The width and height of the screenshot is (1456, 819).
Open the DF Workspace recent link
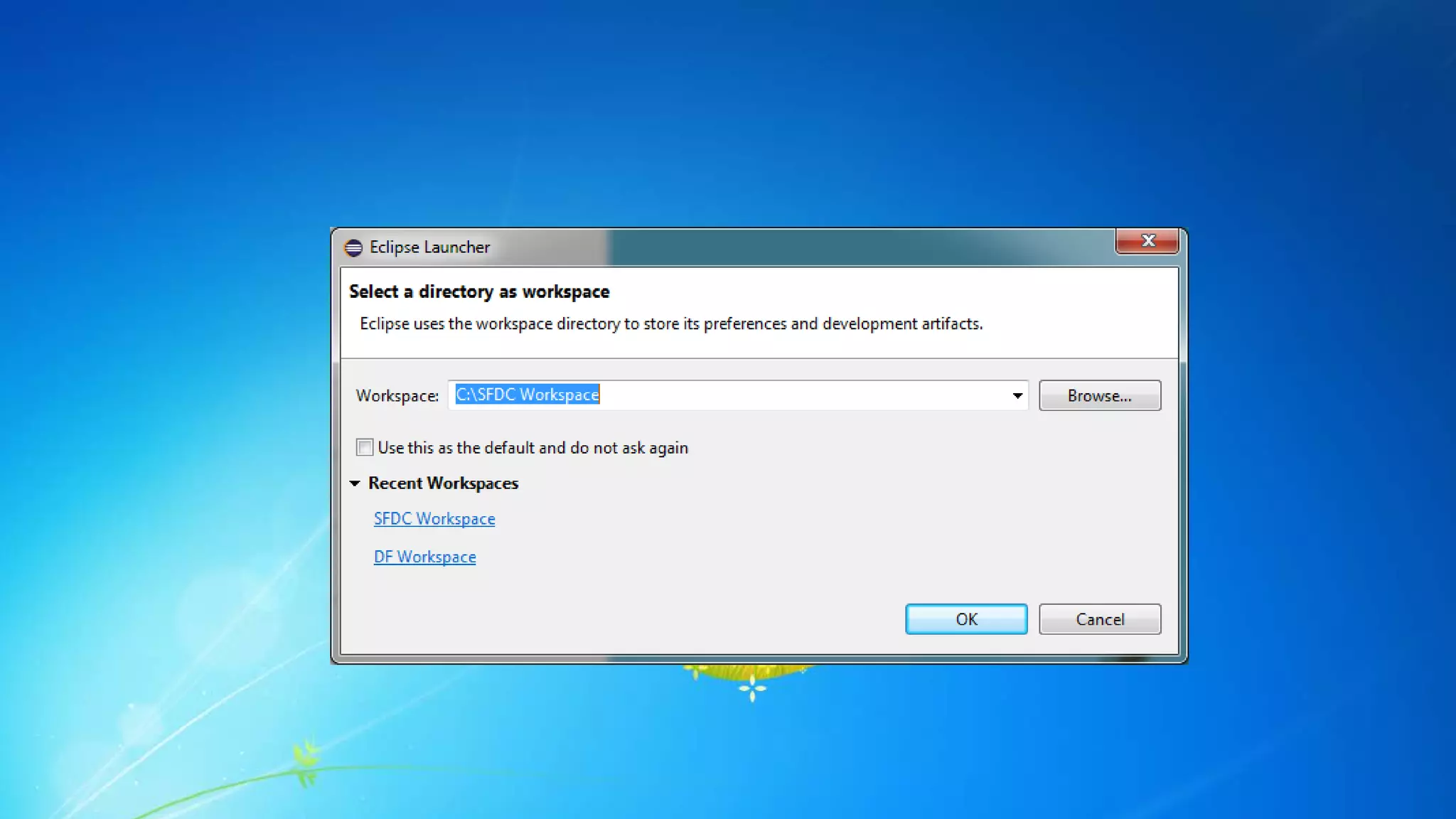click(x=424, y=557)
